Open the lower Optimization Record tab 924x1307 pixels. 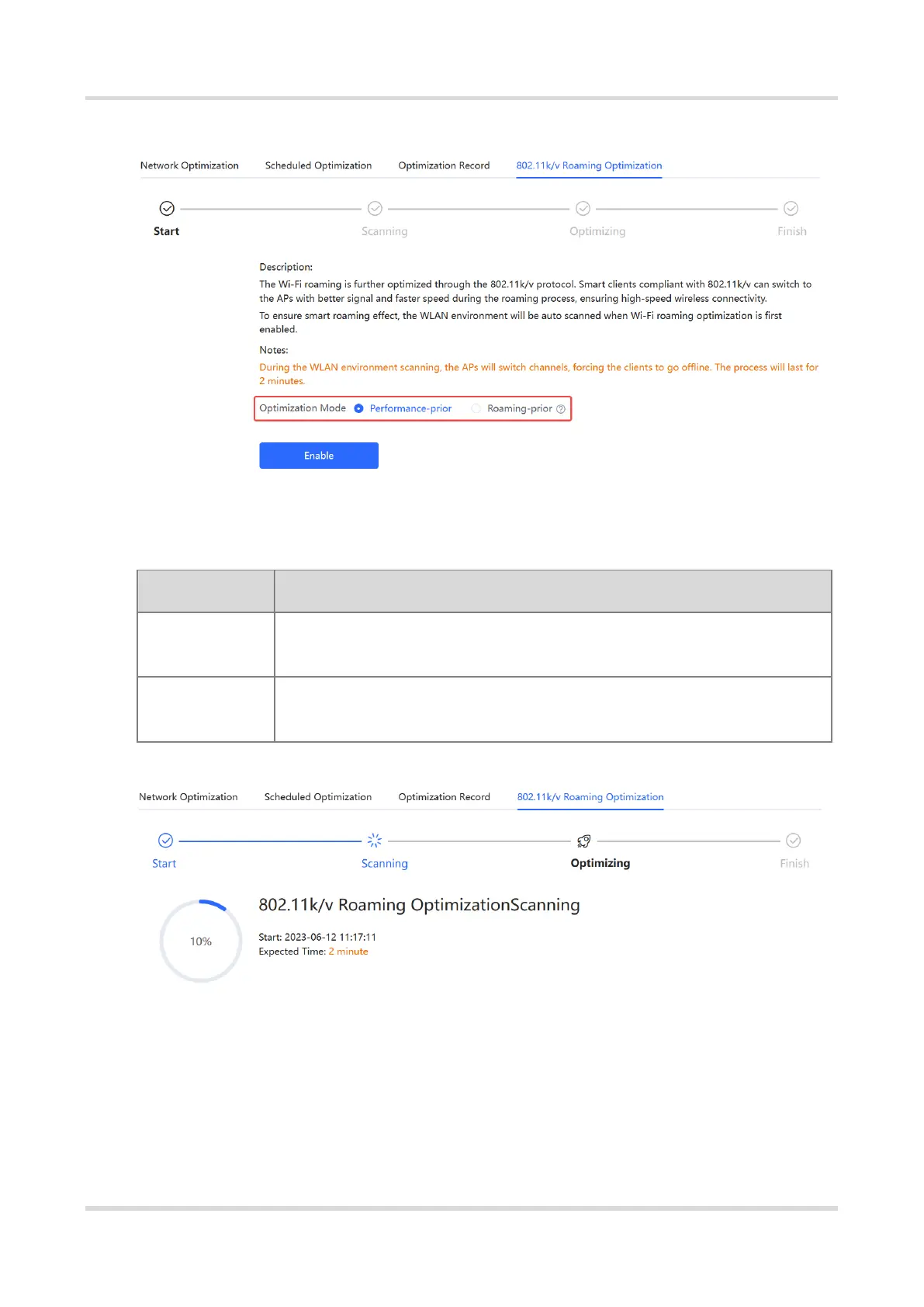[444, 797]
